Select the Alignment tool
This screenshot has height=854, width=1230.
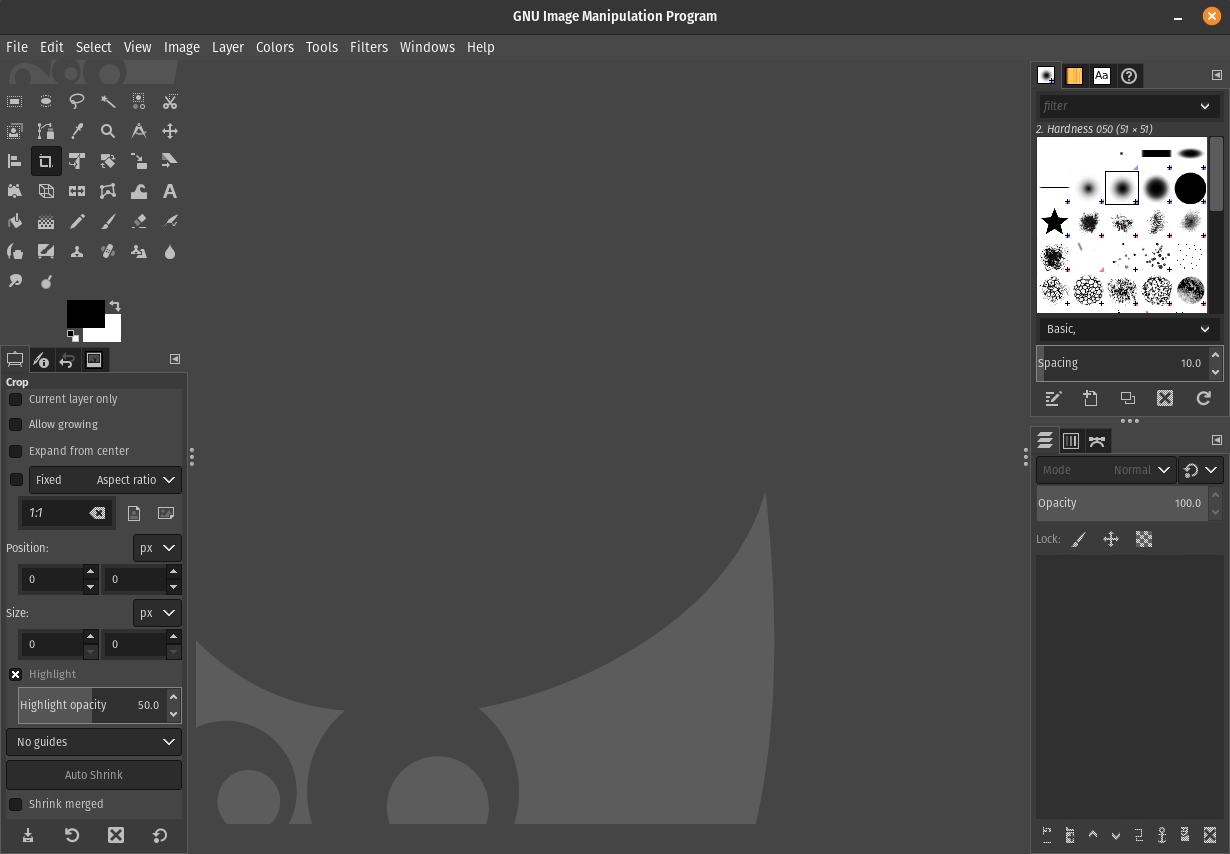click(x=15, y=161)
